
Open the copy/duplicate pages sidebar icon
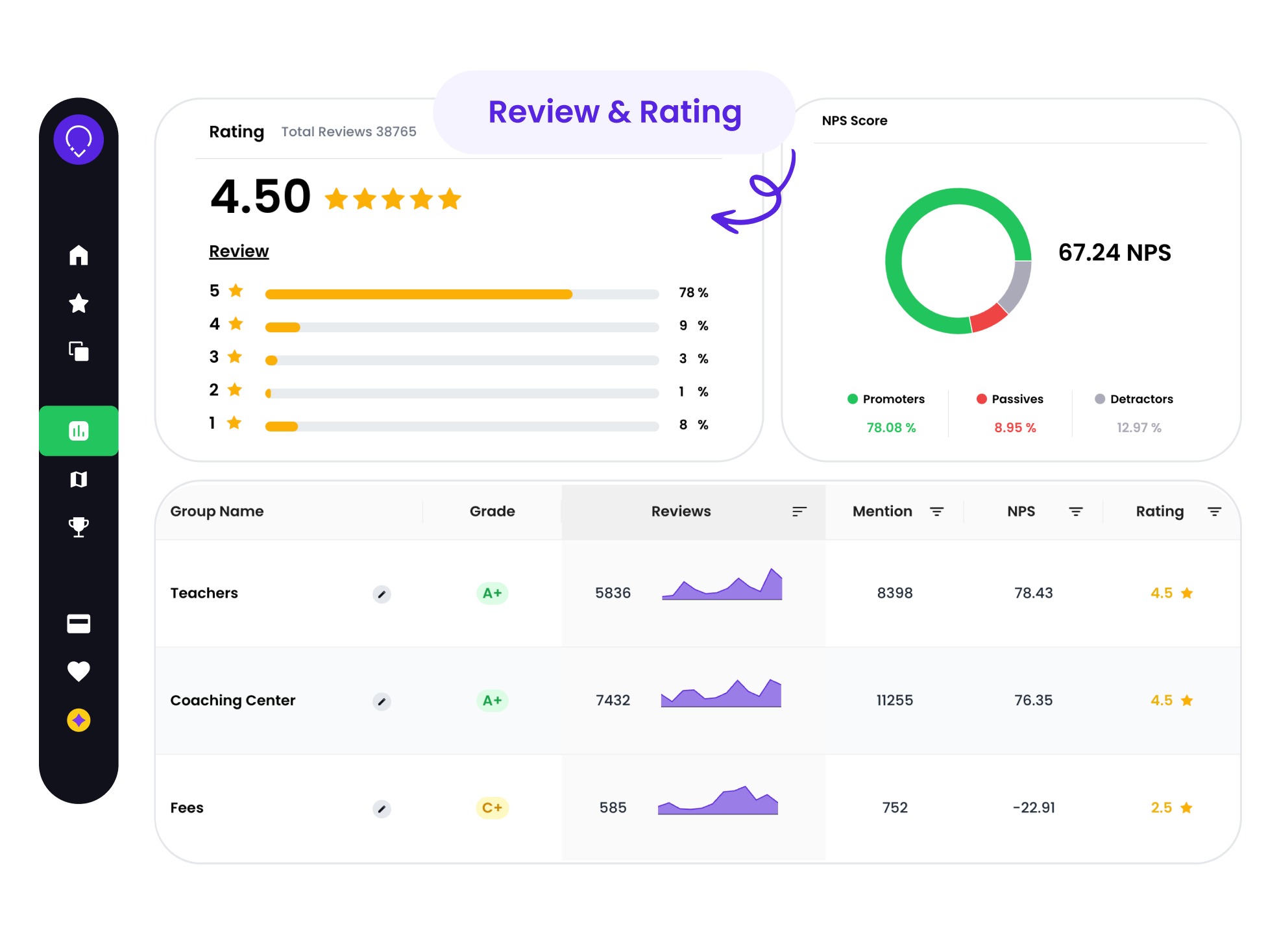point(79,351)
